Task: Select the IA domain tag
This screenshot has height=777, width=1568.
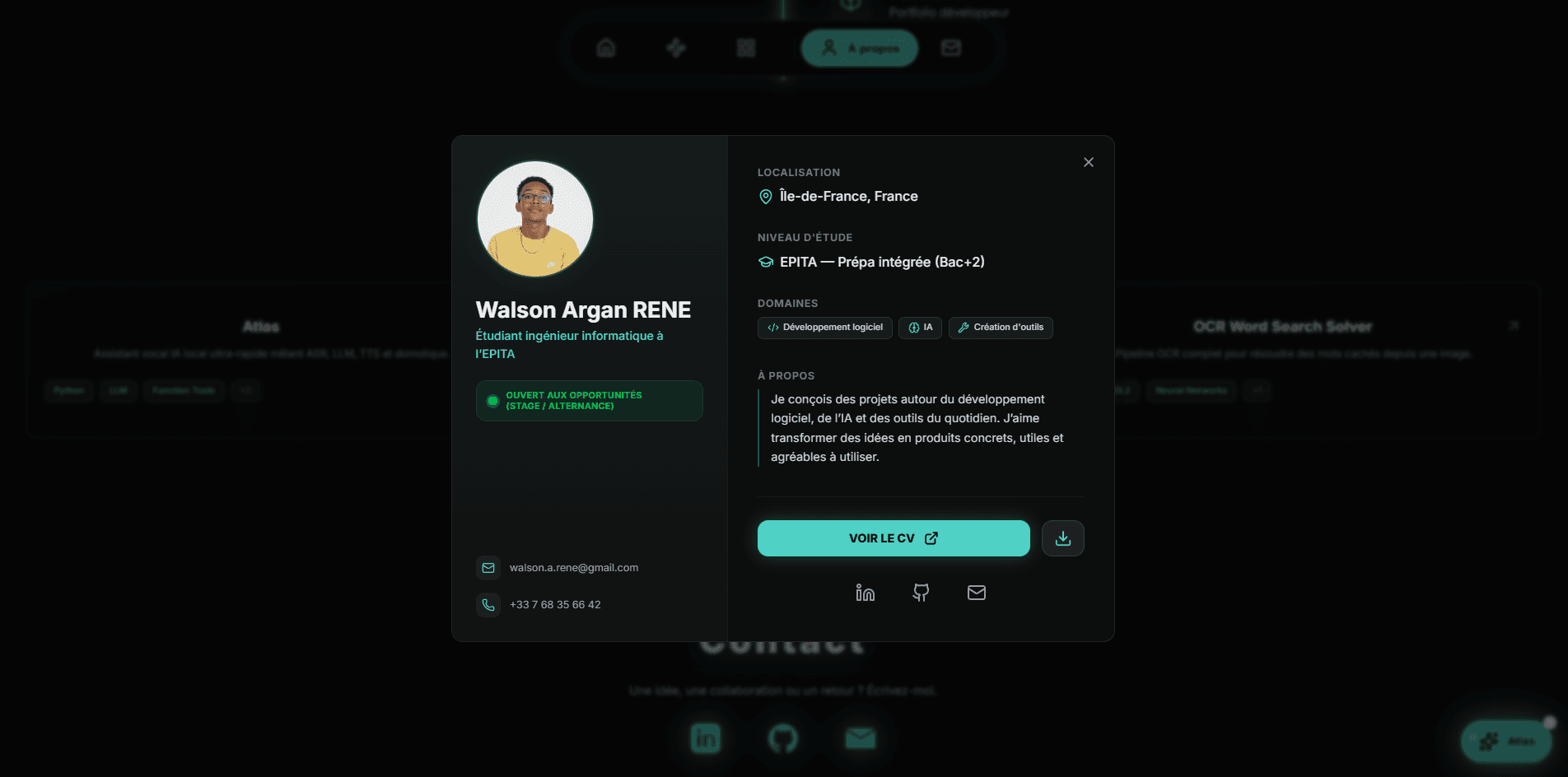Action: pyautogui.click(x=920, y=328)
